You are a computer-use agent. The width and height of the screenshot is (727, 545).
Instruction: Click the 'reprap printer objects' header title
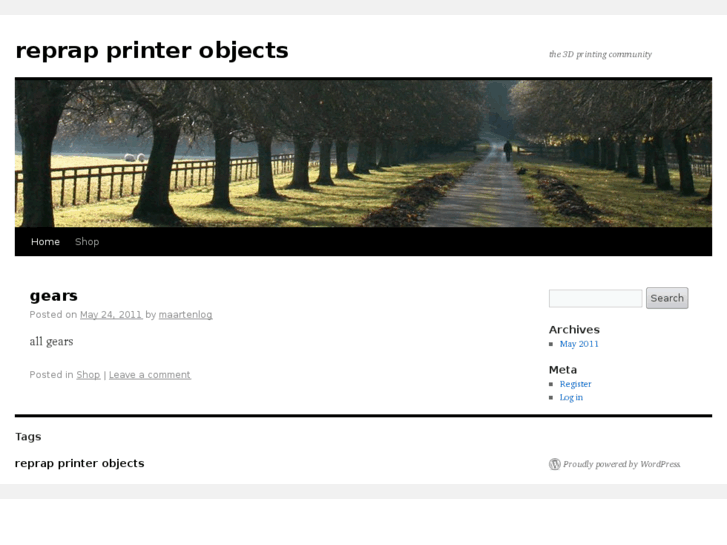pos(152,51)
